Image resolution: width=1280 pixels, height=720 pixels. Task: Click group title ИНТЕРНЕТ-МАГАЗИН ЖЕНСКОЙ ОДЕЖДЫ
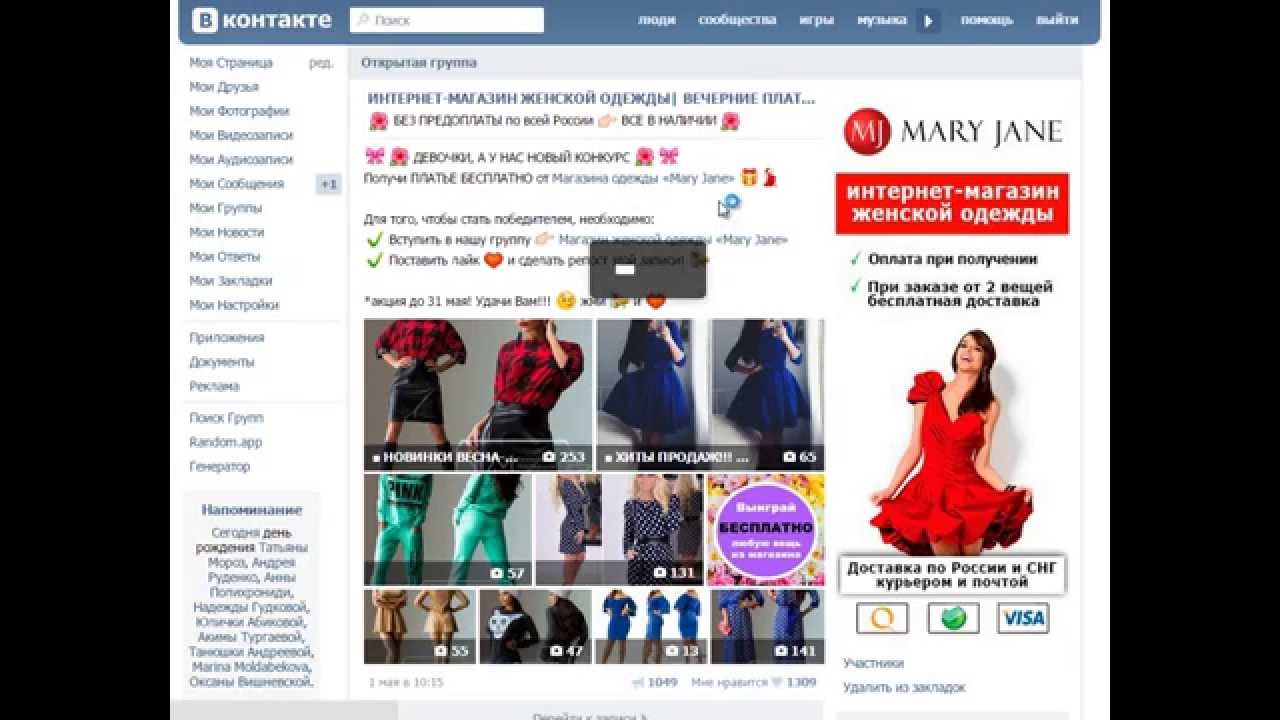(591, 98)
